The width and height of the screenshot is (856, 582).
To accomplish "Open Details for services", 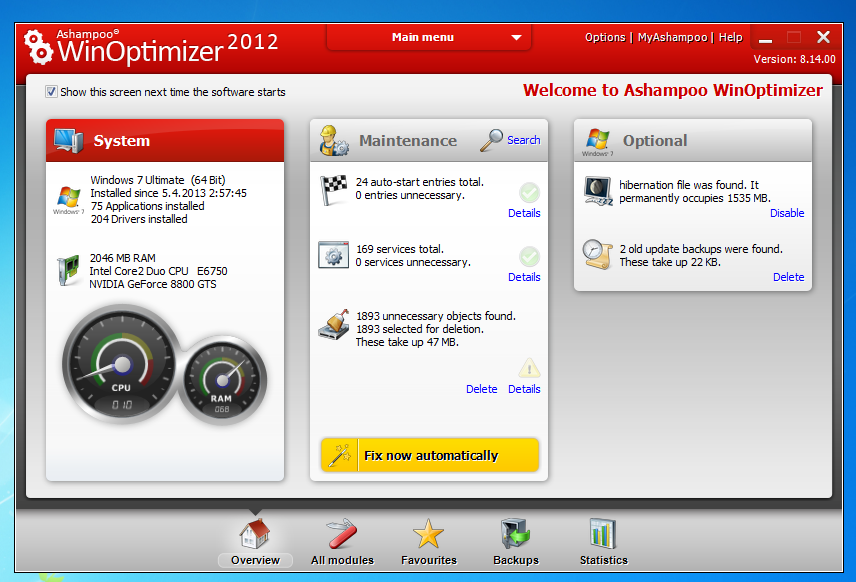I will point(524,277).
